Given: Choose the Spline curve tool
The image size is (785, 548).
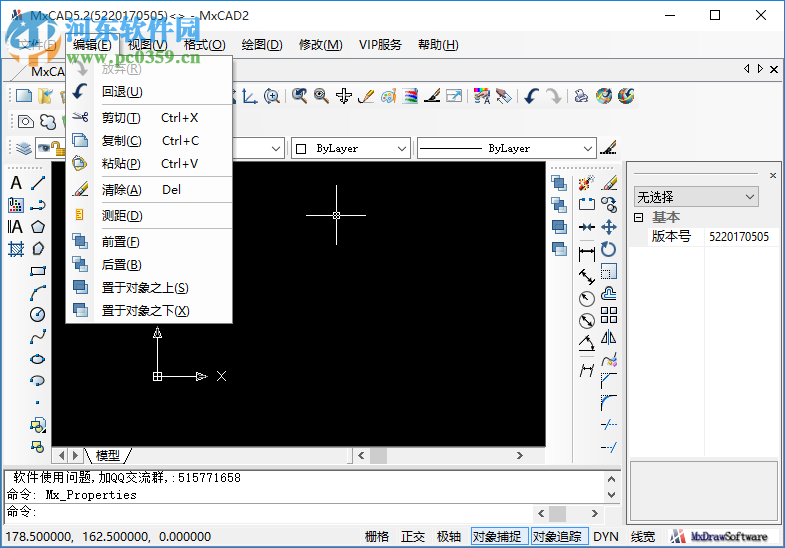Looking at the screenshot, I should pos(38,336).
